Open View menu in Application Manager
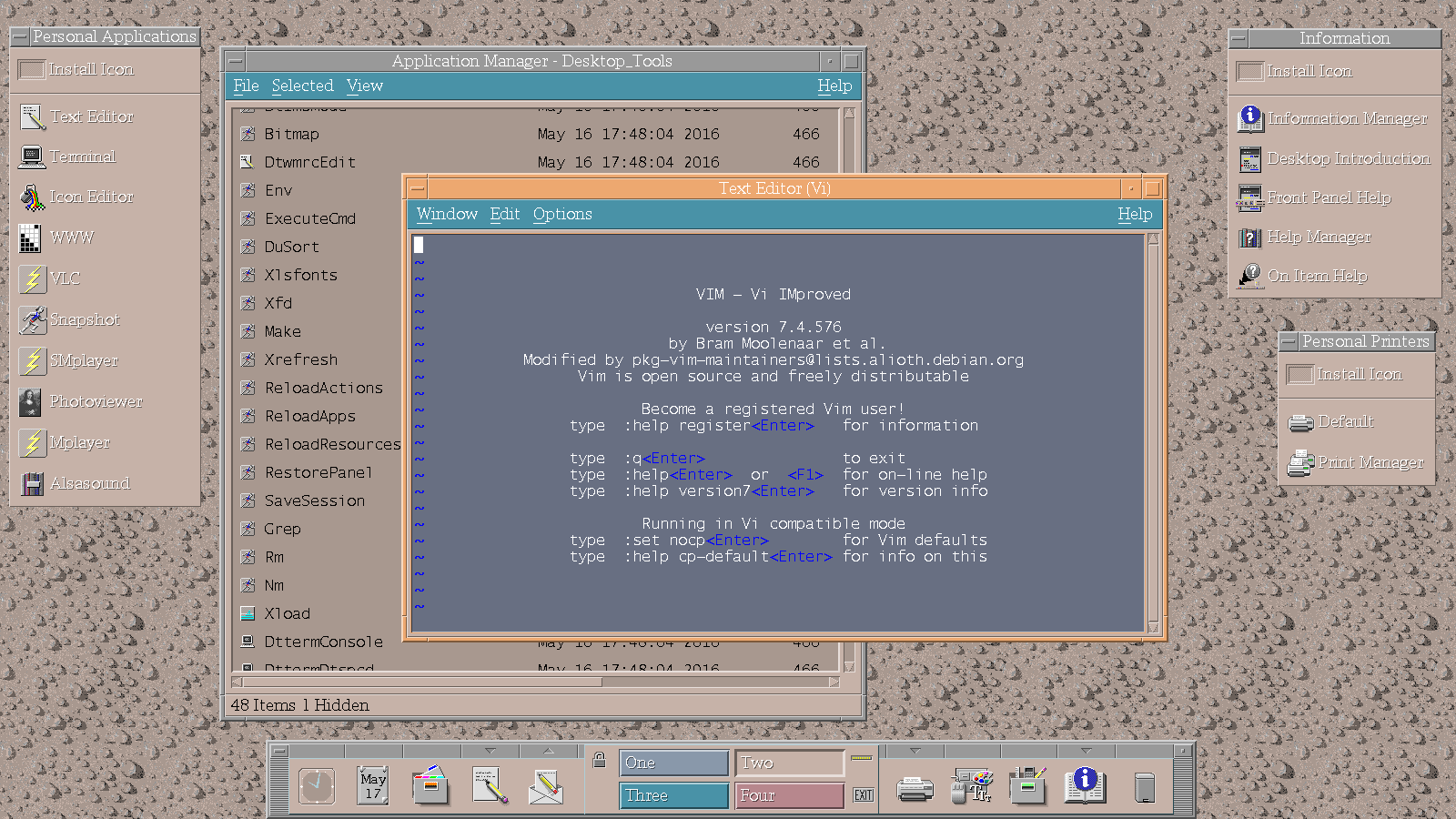The width and height of the screenshot is (1456, 819). coord(364,86)
